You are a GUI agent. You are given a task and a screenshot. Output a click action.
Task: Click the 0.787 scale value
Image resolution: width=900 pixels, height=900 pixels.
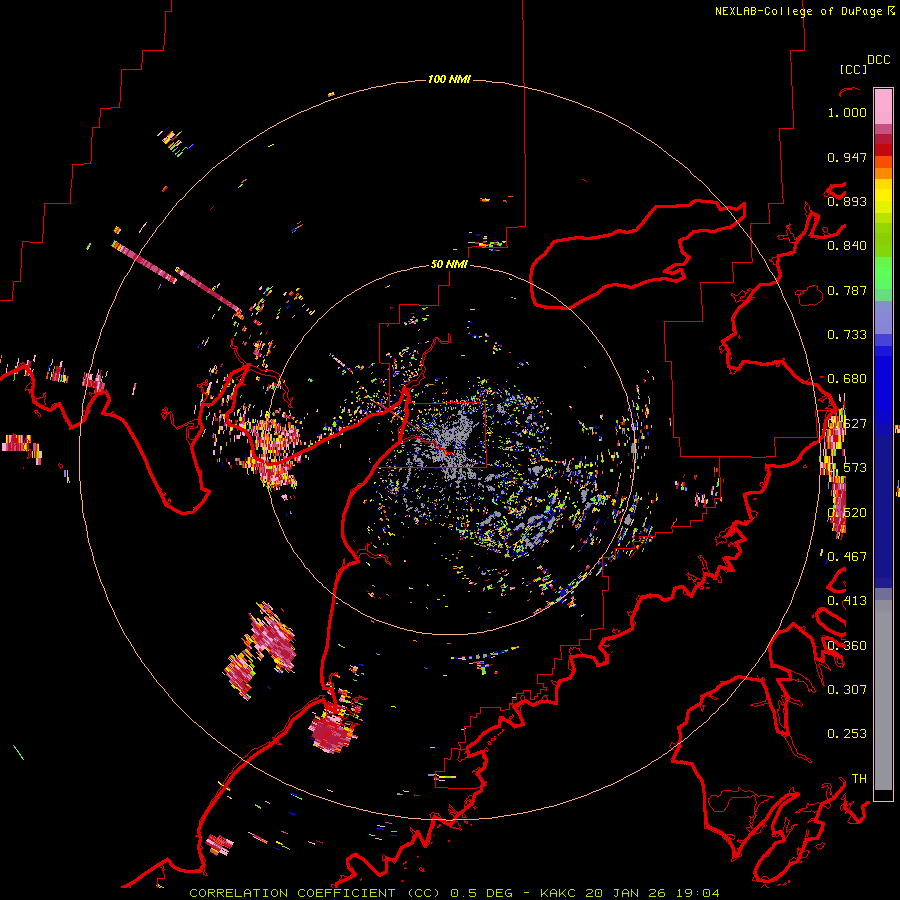[847, 290]
